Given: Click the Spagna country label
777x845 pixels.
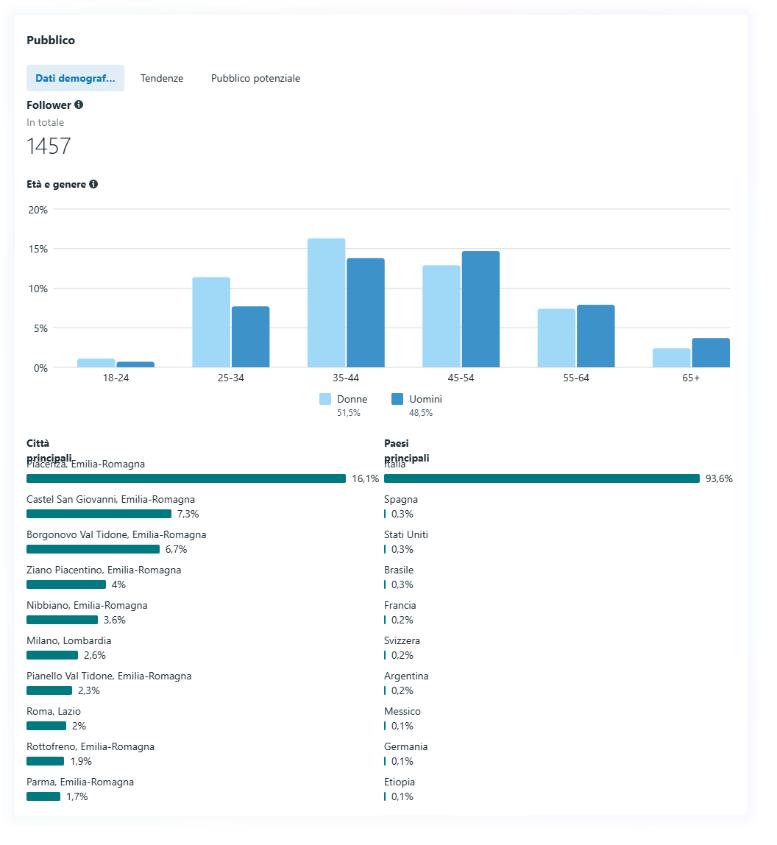Looking at the screenshot, I should coord(401,500).
